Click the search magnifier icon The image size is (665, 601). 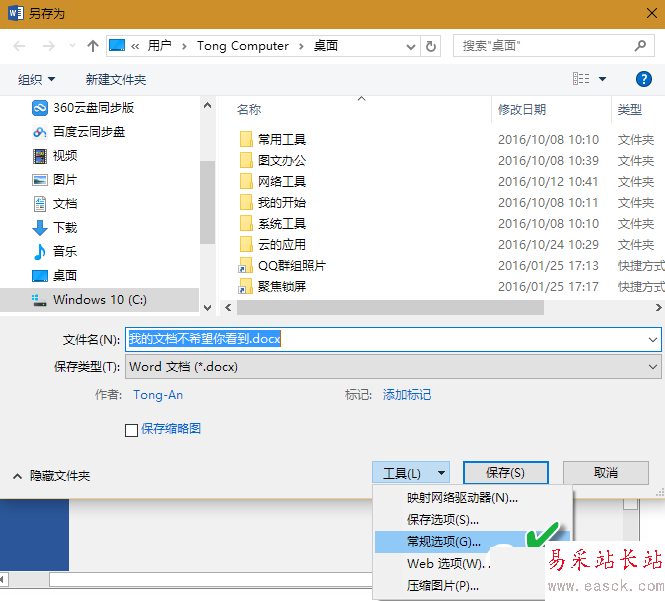click(x=640, y=45)
